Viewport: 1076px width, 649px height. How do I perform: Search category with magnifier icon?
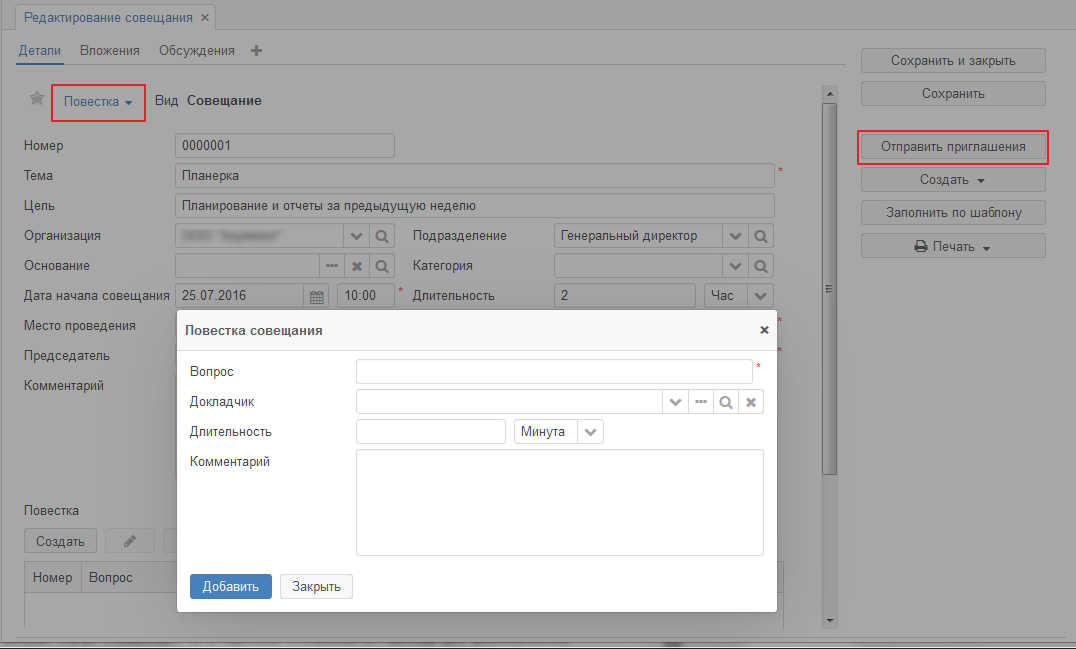(x=761, y=266)
